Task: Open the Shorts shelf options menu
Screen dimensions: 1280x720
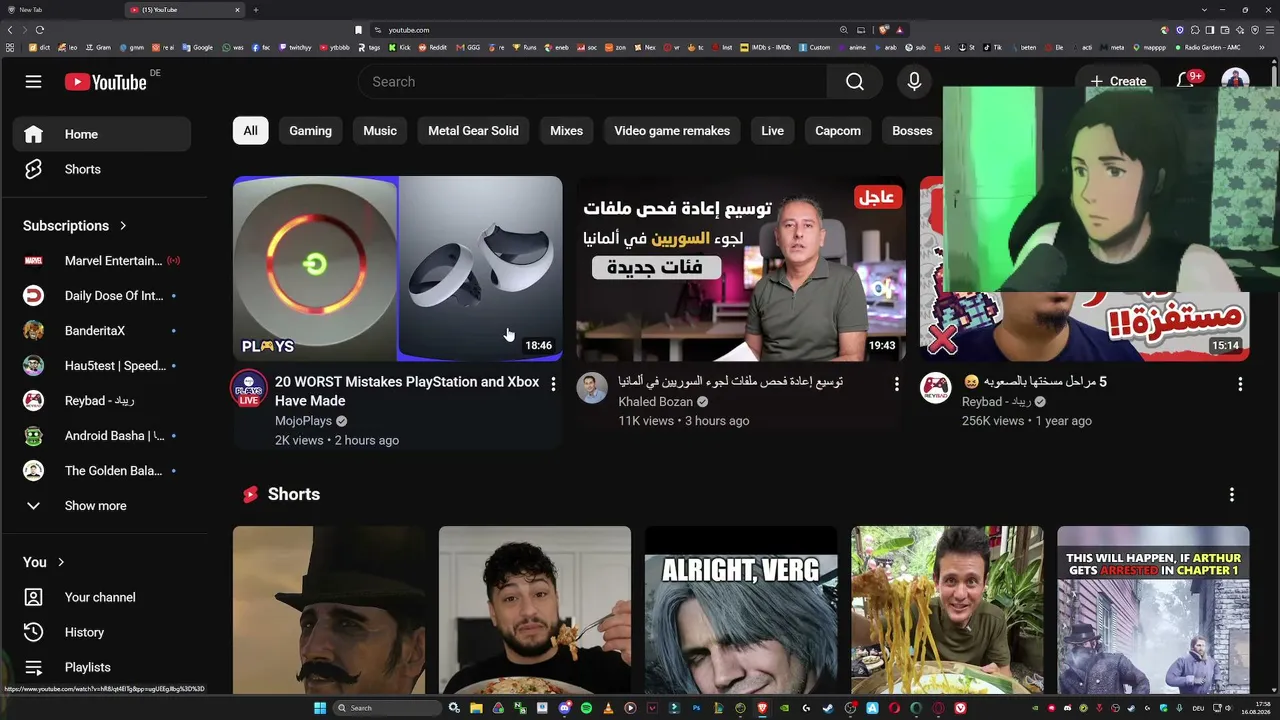Action: [x=1232, y=494]
